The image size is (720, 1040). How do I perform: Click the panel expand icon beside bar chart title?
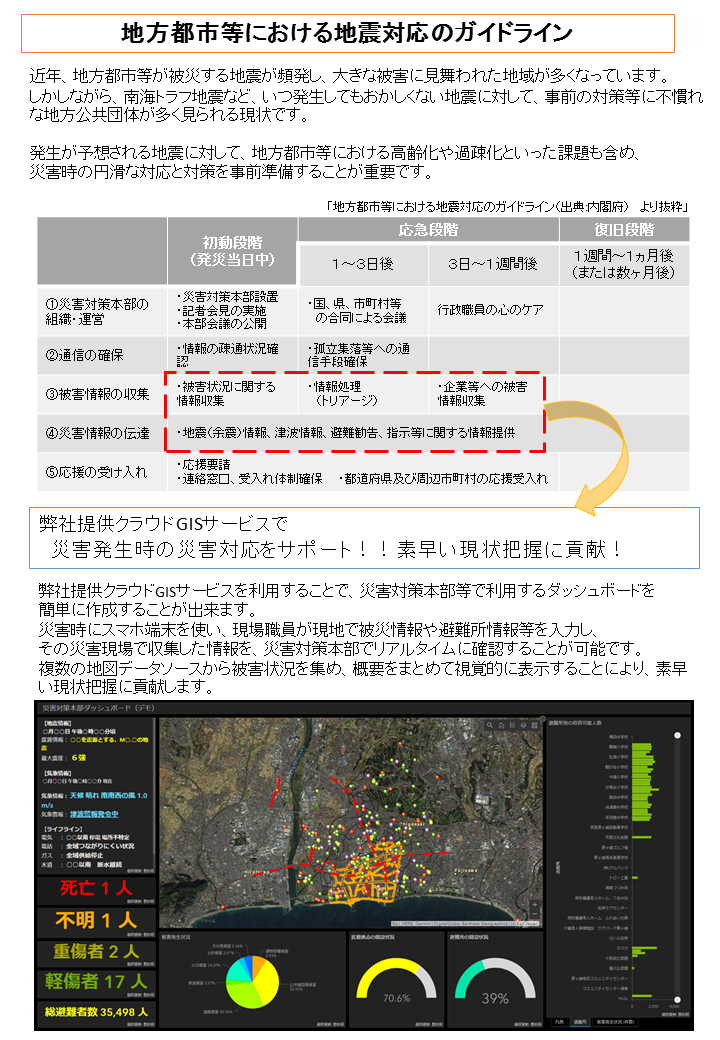point(542,719)
